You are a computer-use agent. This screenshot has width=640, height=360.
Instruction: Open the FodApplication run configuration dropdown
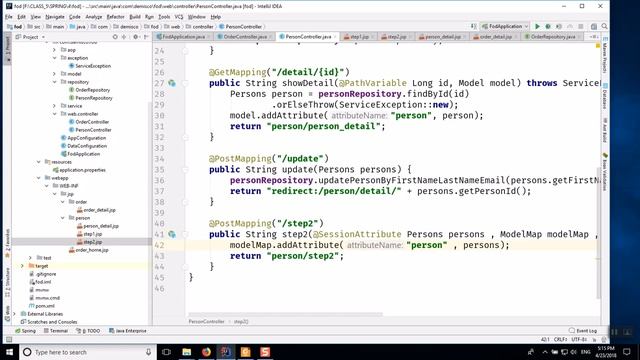point(505,27)
